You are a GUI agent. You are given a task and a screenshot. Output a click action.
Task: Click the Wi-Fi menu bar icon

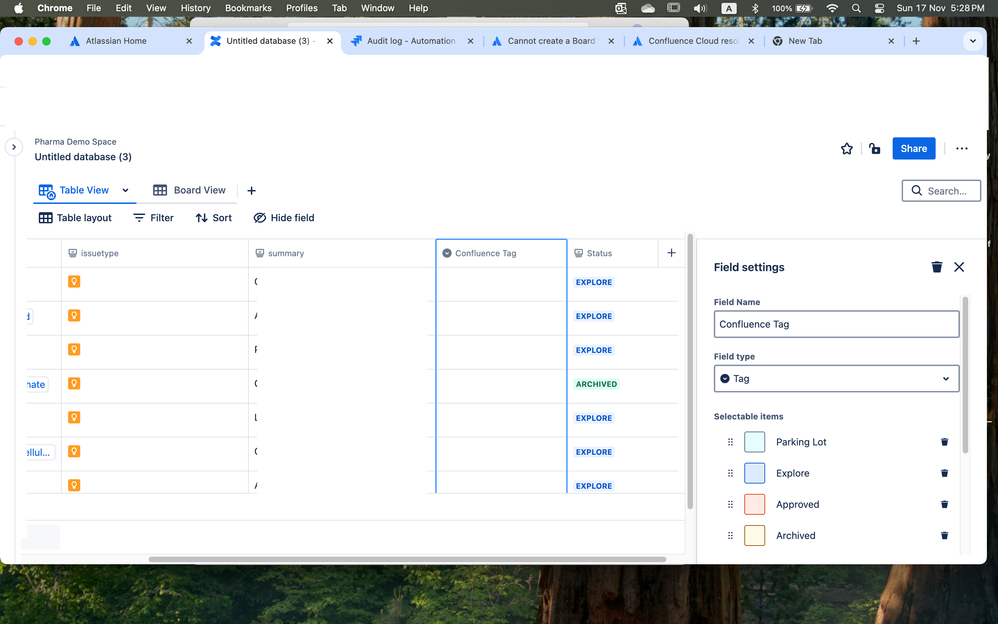pos(832,8)
